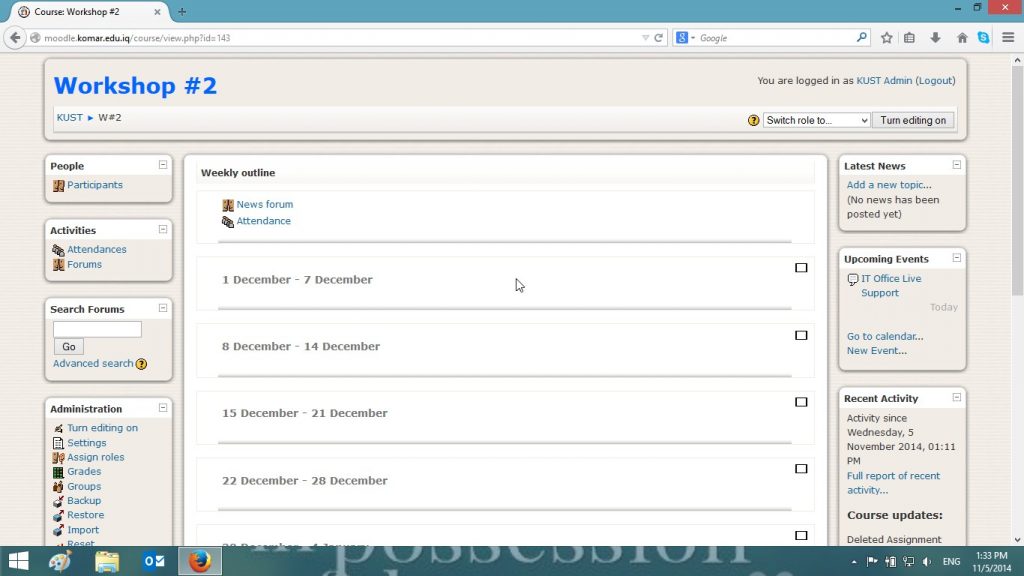This screenshot has width=1024, height=576.
Task: Click the Assign roles icon
Action: point(59,458)
